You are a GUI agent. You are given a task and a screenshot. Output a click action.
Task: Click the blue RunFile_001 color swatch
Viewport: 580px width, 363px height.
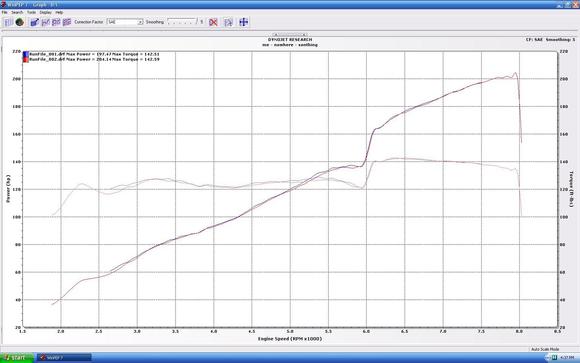pyautogui.click(x=26, y=54)
